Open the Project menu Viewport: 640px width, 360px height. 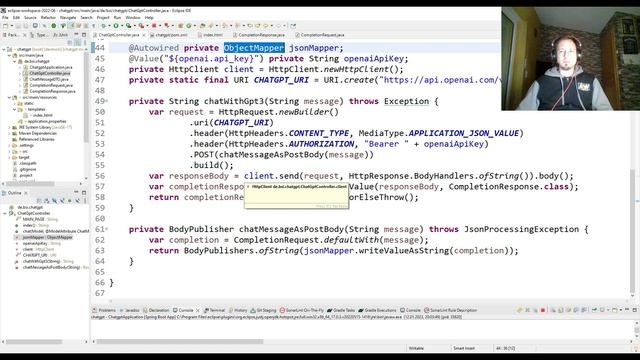(103, 18)
